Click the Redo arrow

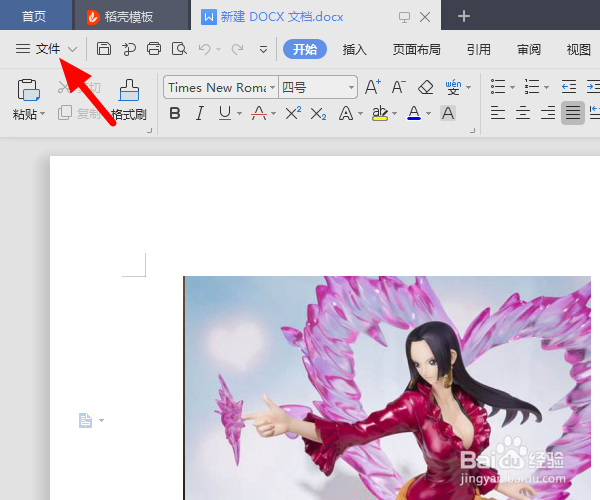(x=238, y=49)
